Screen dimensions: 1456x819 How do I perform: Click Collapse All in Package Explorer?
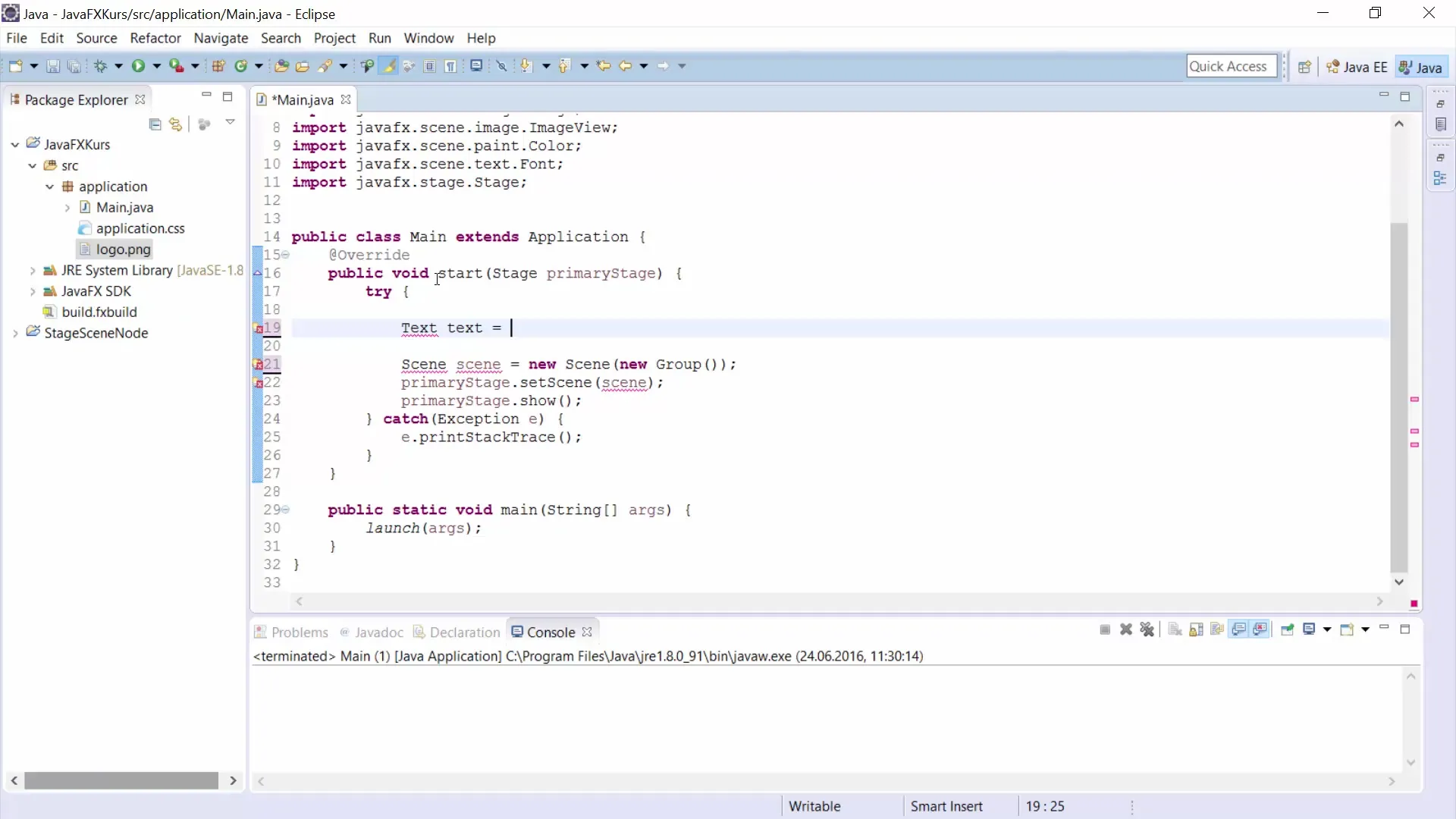pyautogui.click(x=155, y=124)
